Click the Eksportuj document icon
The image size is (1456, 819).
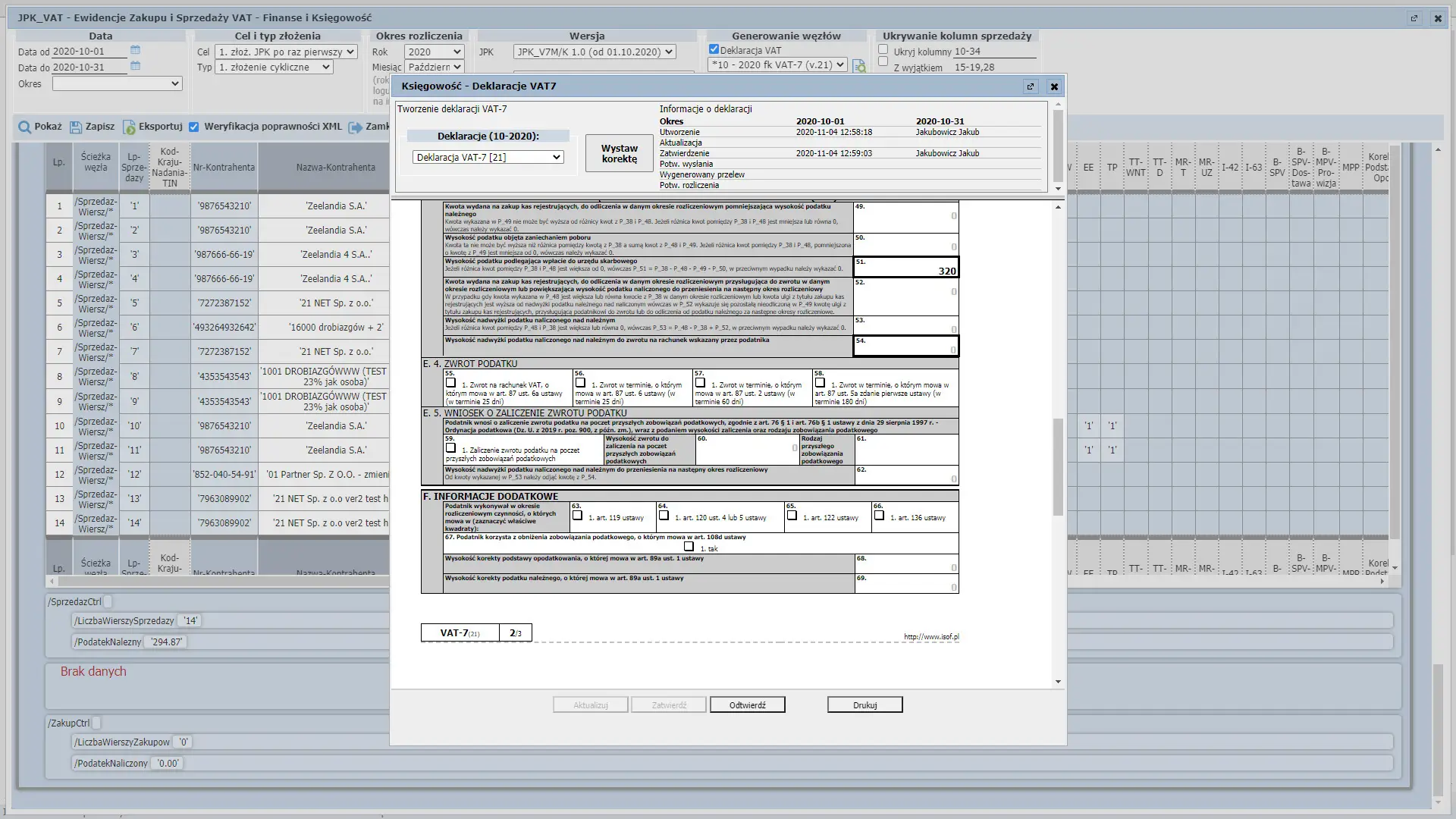(129, 127)
